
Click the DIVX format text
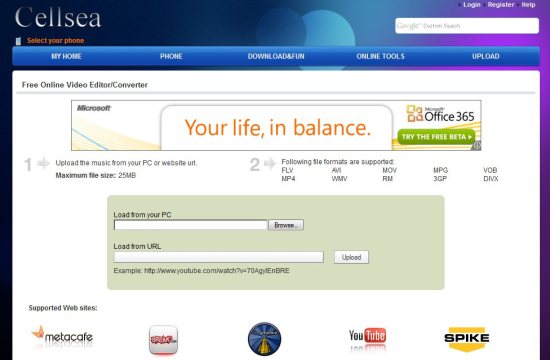click(x=491, y=179)
